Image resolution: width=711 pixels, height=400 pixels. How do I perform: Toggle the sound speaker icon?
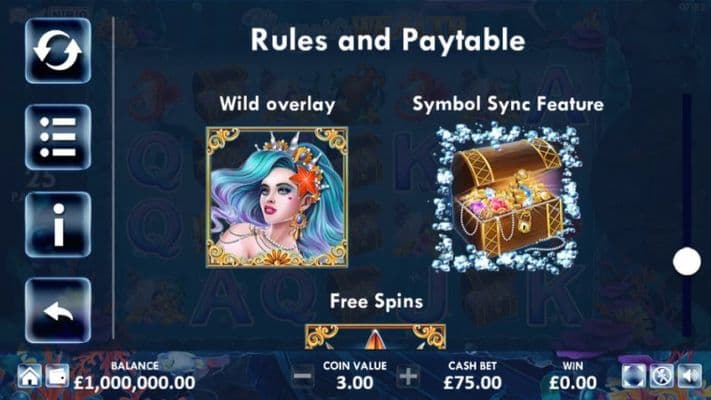(x=690, y=376)
